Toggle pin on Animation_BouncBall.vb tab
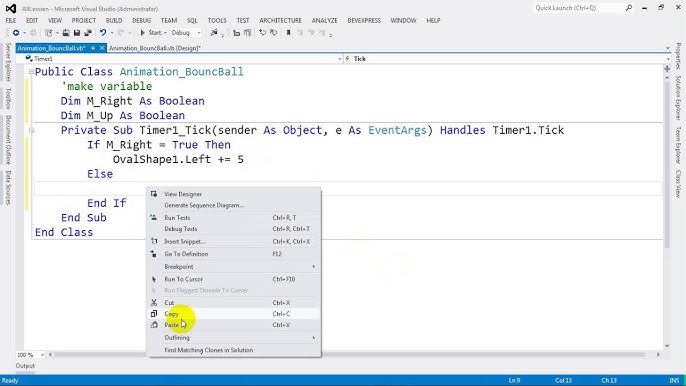The height and width of the screenshot is (386, 686). click(93, 48)
